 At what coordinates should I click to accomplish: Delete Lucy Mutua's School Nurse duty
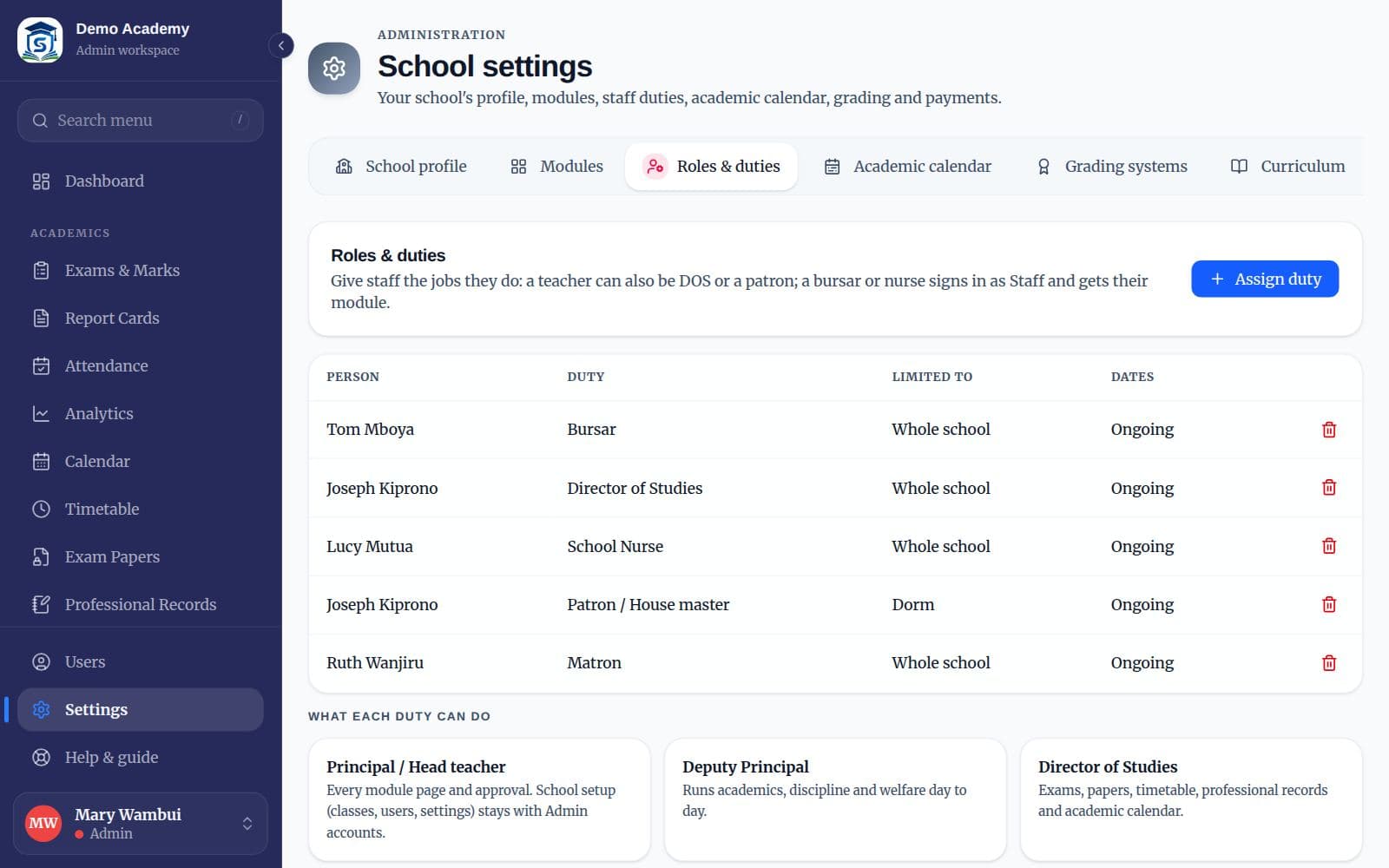point(1328,546)
